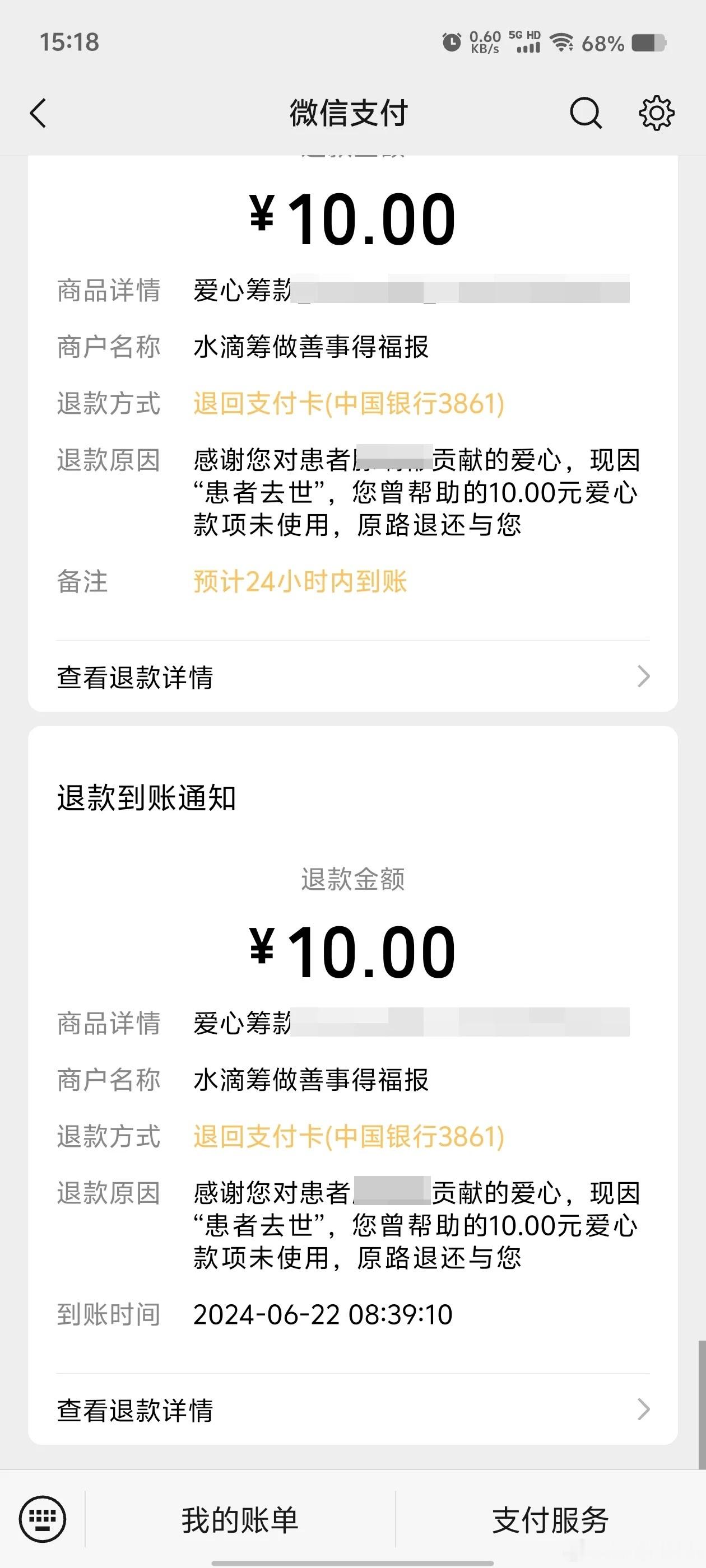This screenshot has width=706, height=1568.
Task: Tap 预计24小时内到账 note text
Action: [300, 581]
